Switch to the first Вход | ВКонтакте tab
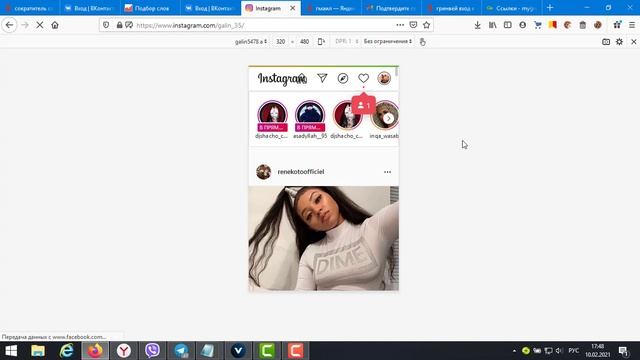This screenshot has width=640, height=360. tap(91, 8)
